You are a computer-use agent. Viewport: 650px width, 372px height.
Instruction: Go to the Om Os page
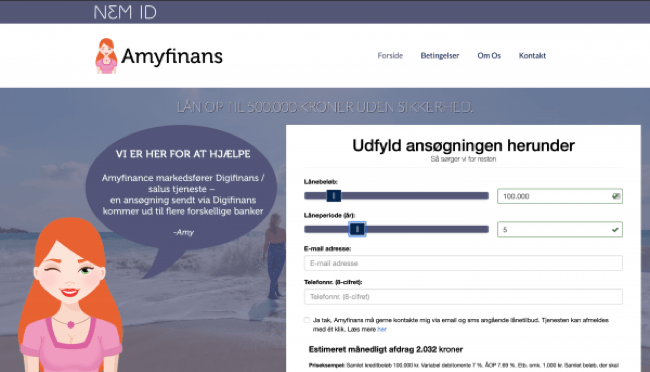pyautogui.click(x=489, y=56)
